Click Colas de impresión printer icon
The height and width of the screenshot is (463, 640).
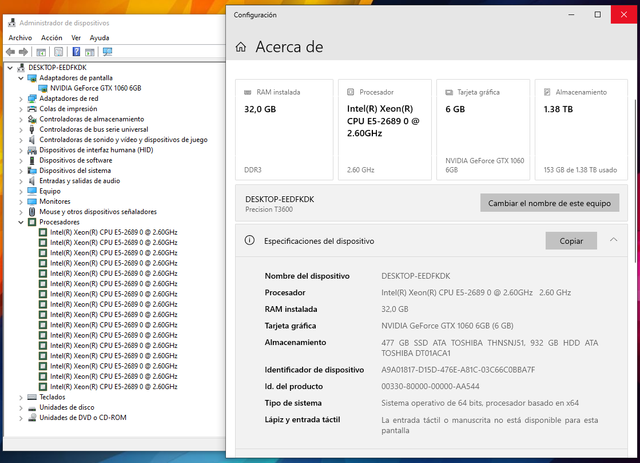click(32, 109)
